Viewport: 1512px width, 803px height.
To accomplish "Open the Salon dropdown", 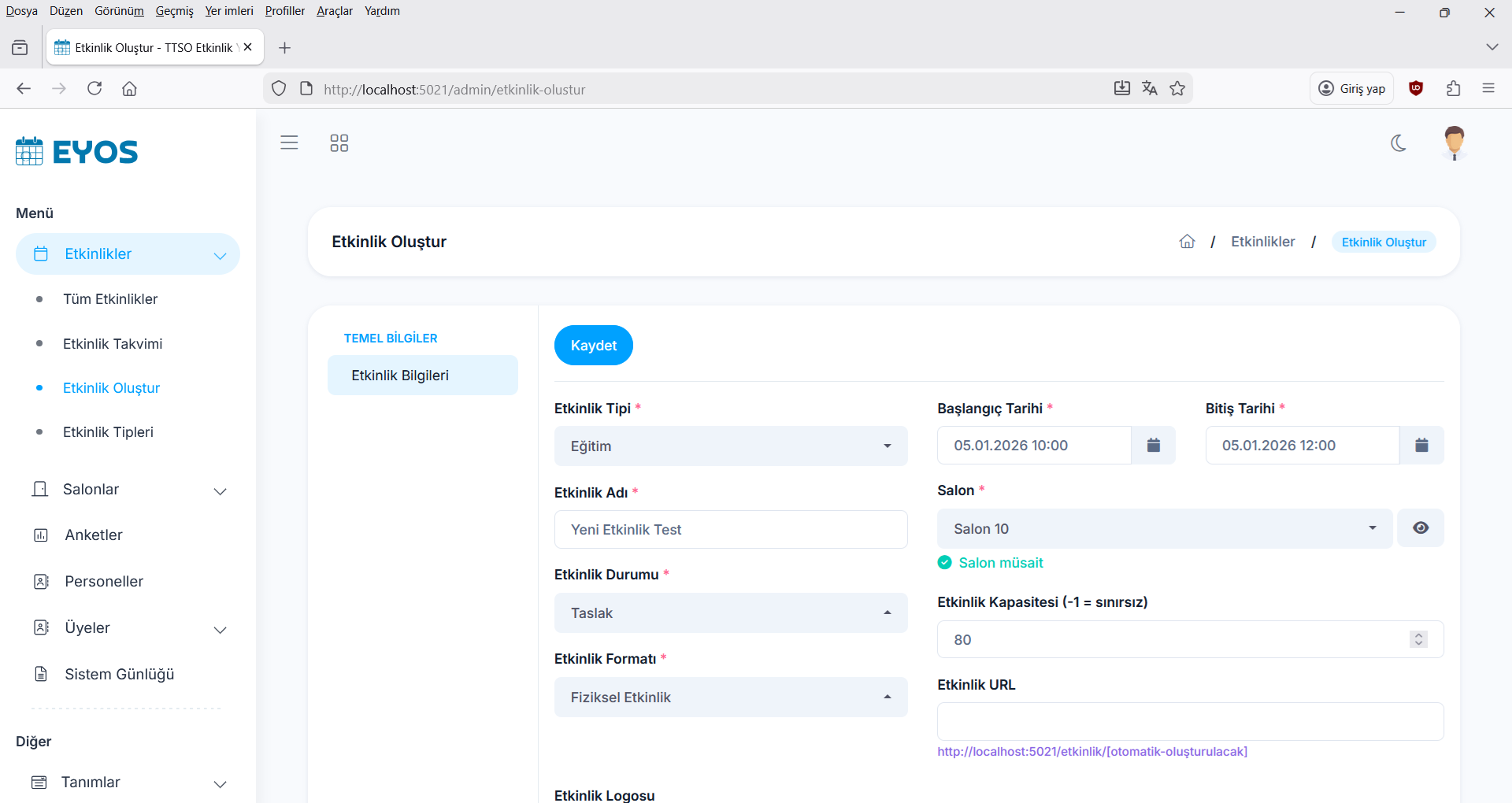I will click(x=1164, y=529).
